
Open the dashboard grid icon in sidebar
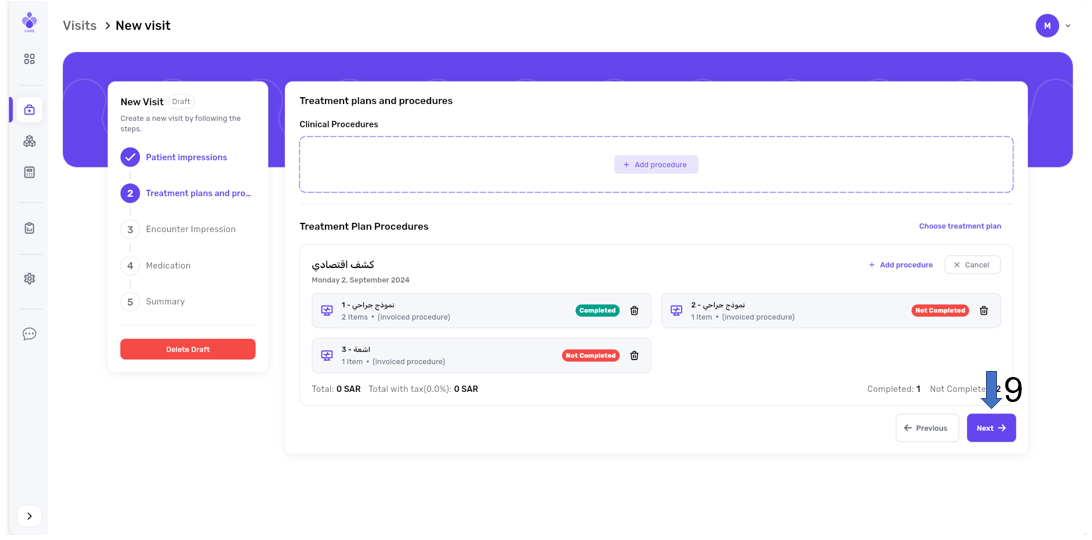coord(29,59)
